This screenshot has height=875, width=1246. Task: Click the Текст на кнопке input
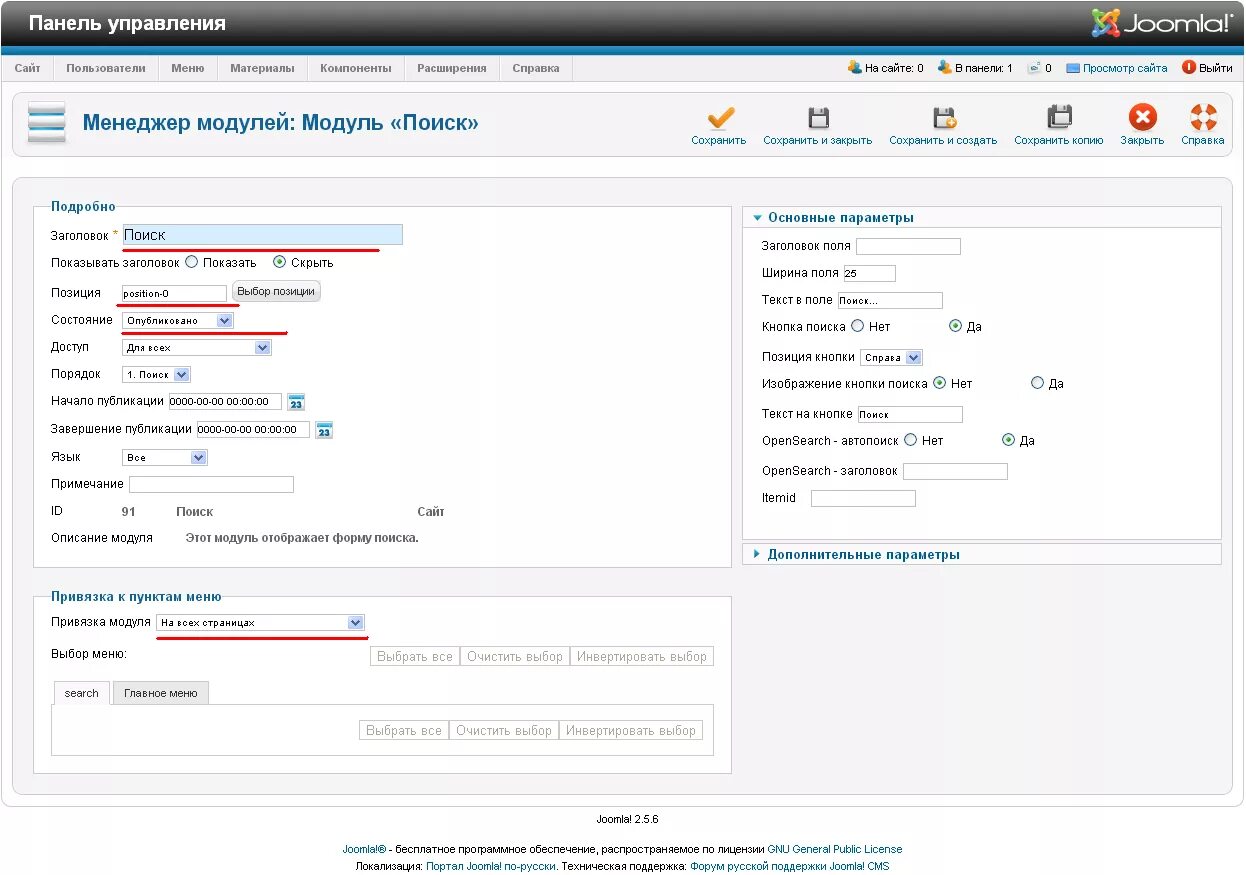[x=910, y=414]
